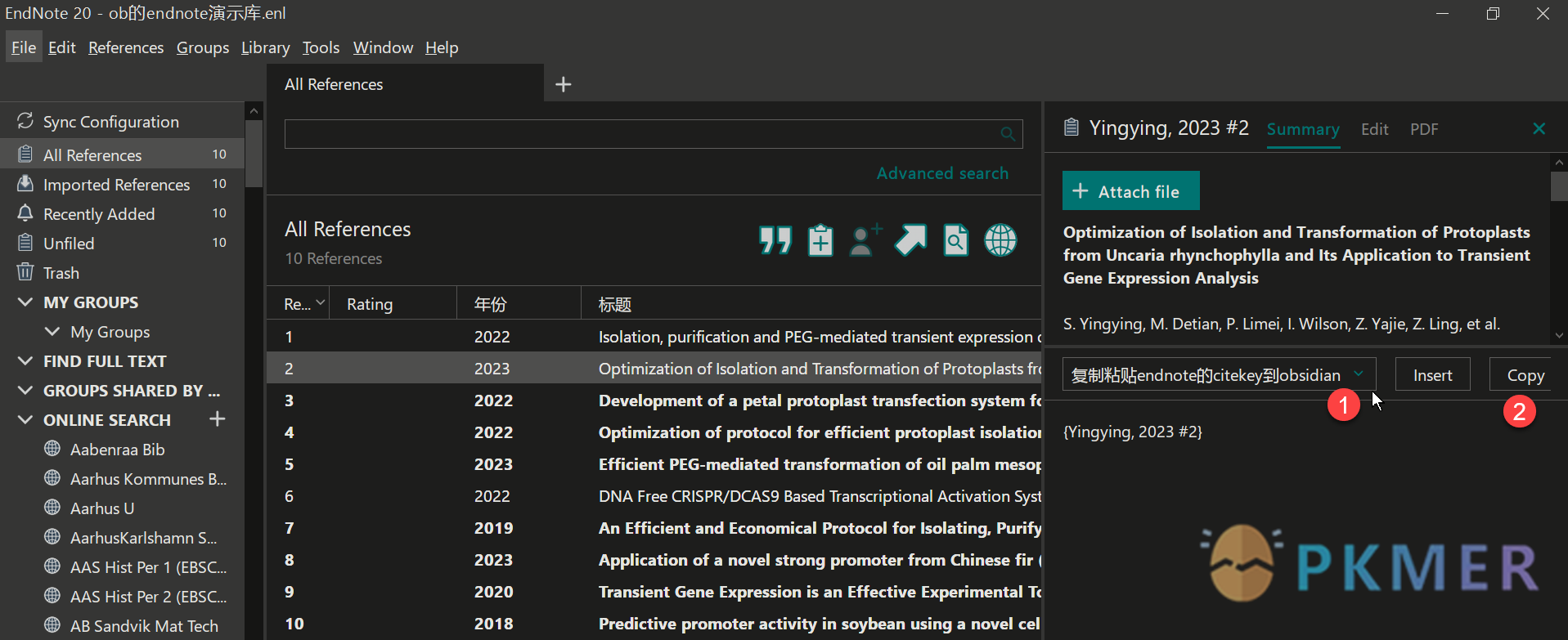Collapse the MY GROUPS section
Viewport: 1568px width, 640px height.
[x=25, y=302]
